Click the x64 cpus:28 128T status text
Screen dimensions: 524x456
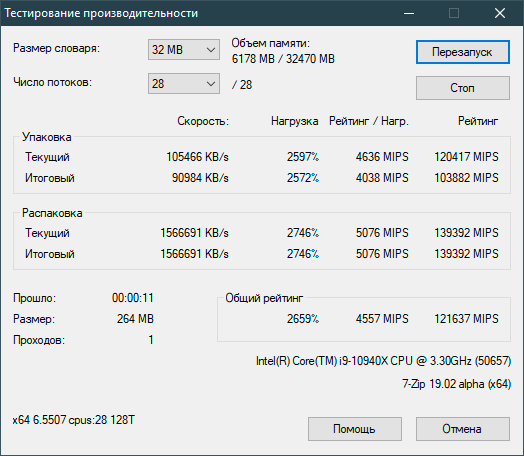74,420
